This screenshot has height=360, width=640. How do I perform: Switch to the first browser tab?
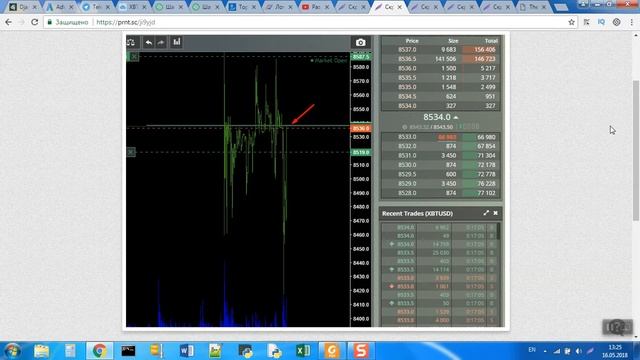(22, 7)
